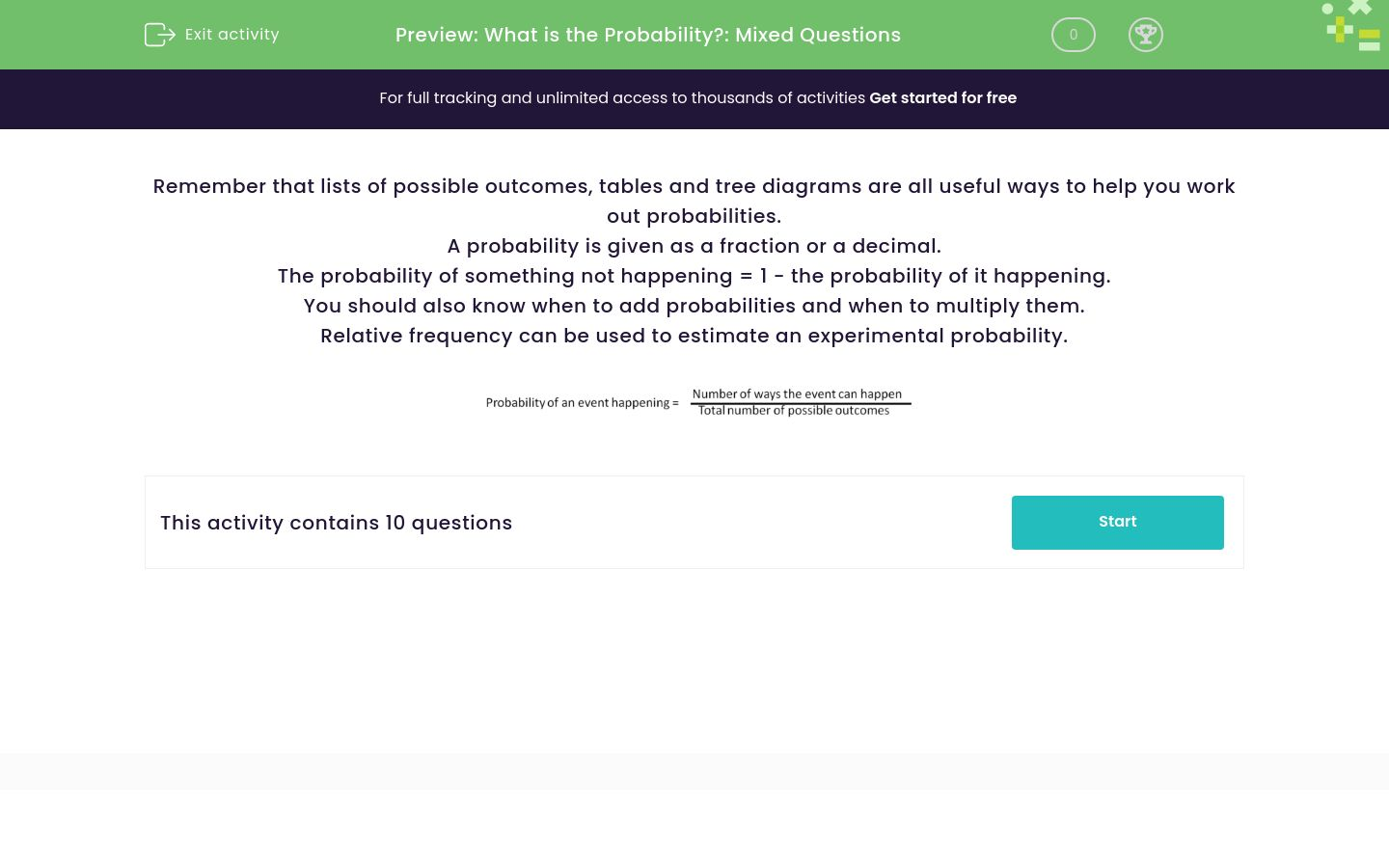
Task: Click the 'probability of something not happening' sentence
Action: tap(694, 276)
